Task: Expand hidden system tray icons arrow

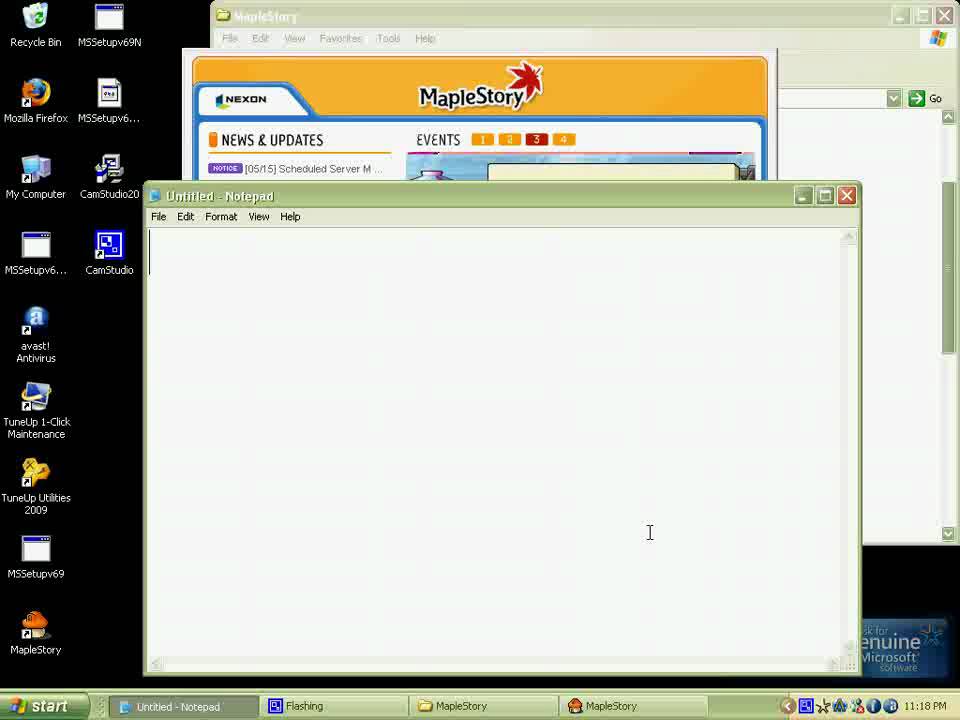Action: click(x=789, y=707)
